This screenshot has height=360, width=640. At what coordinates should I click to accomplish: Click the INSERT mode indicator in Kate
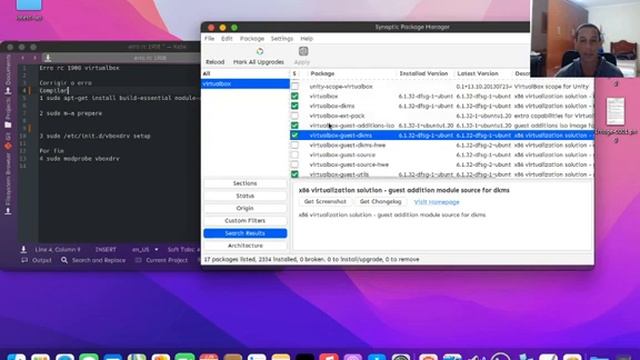point(106,249)
